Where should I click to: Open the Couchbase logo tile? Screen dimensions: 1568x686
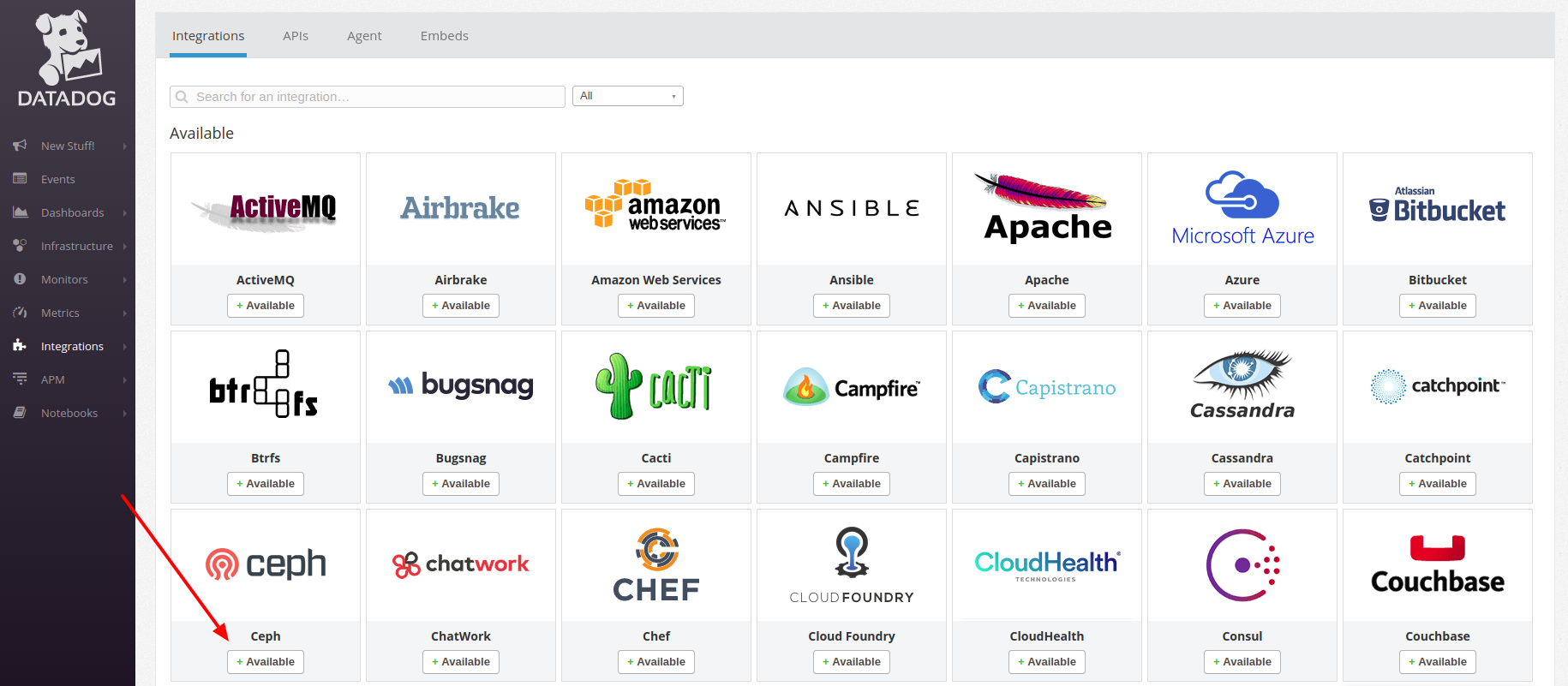click(x=1438, y=565)
